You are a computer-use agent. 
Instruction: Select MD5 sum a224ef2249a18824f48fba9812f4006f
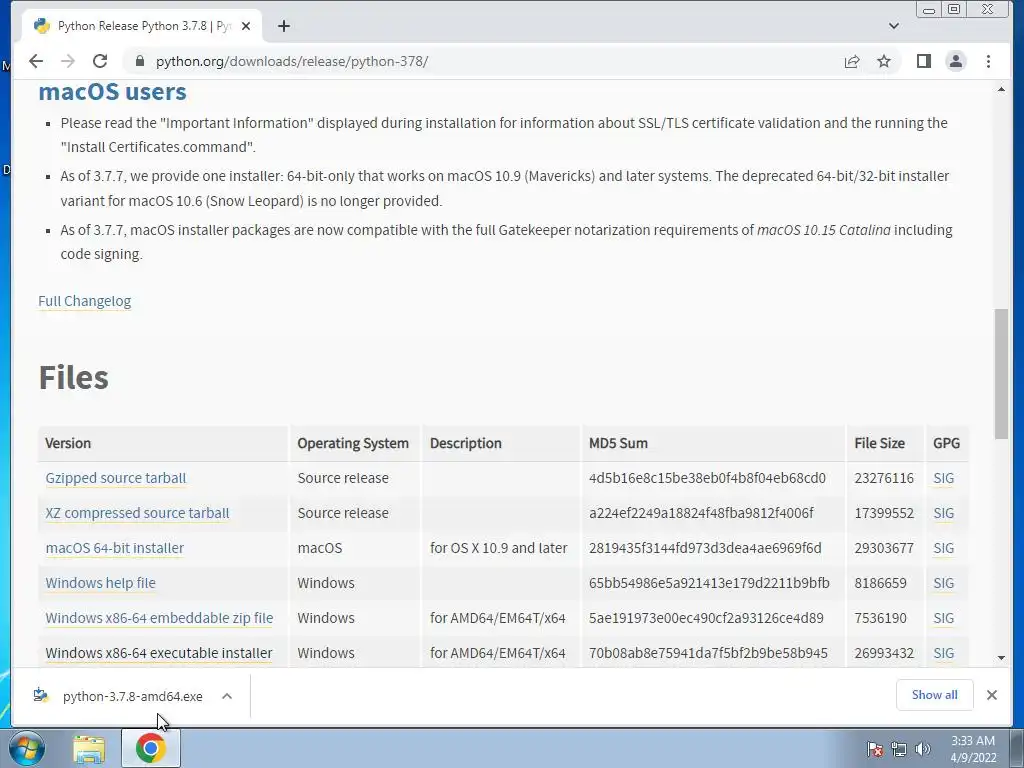701,513
